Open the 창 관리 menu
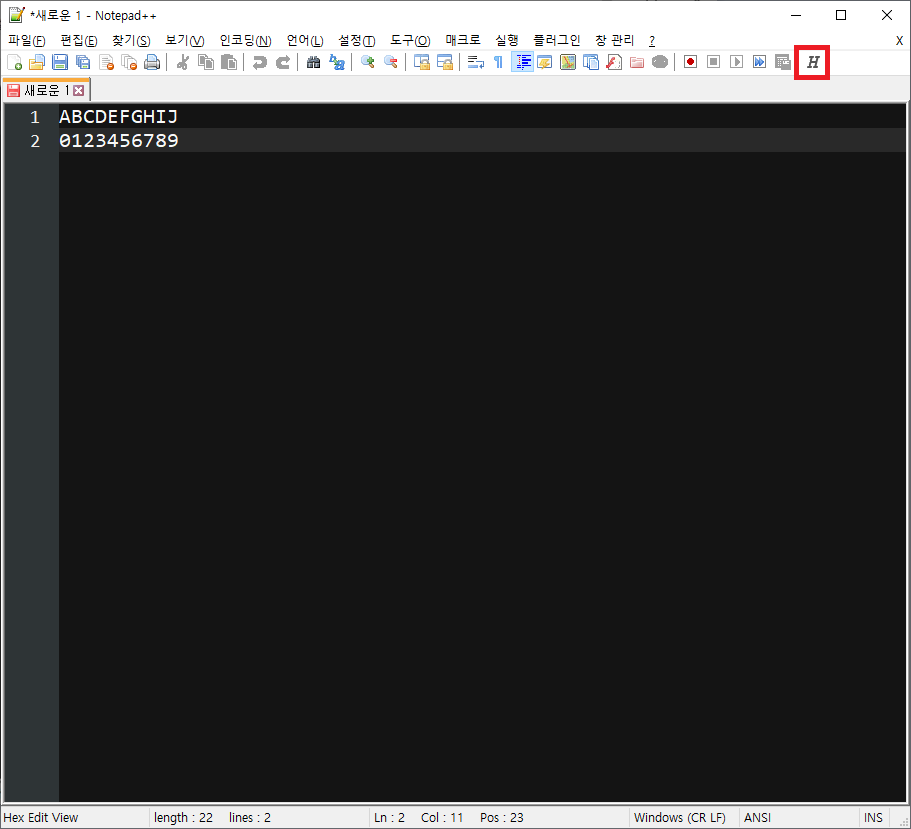 [x=615, y=41]
